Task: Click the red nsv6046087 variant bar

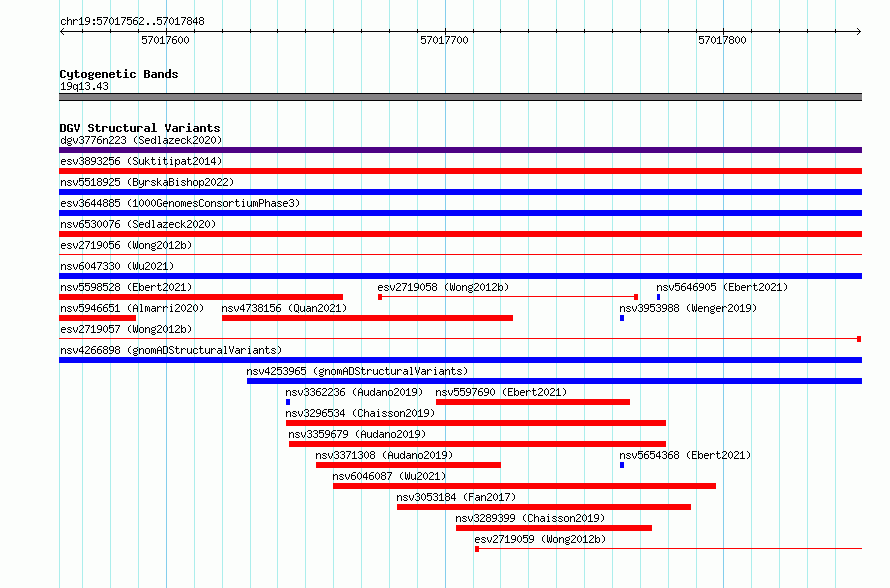Action: (x=524, y=486)
